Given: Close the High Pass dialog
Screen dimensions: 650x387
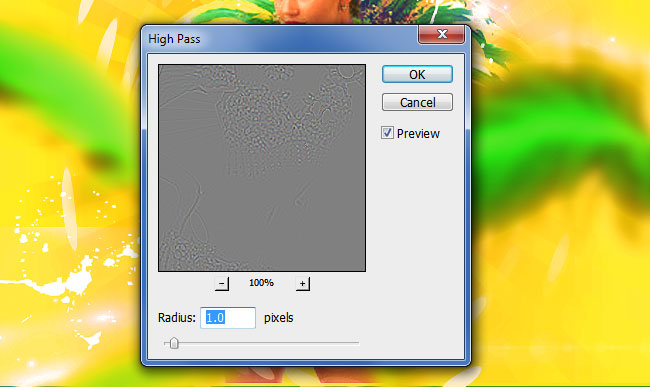Looking at the screenshot, I should (441, 34).
